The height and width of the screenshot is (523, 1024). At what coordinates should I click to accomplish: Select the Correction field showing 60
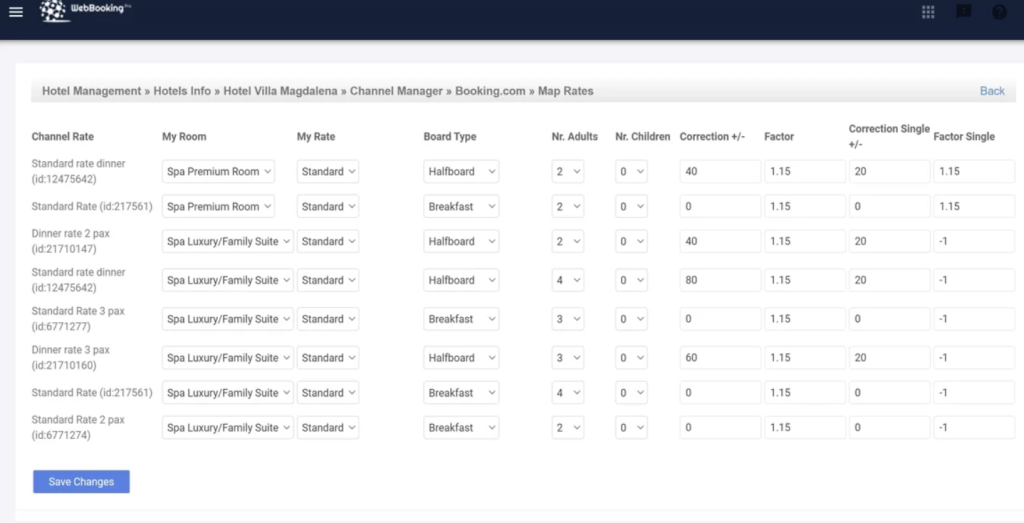click(720, 358)
